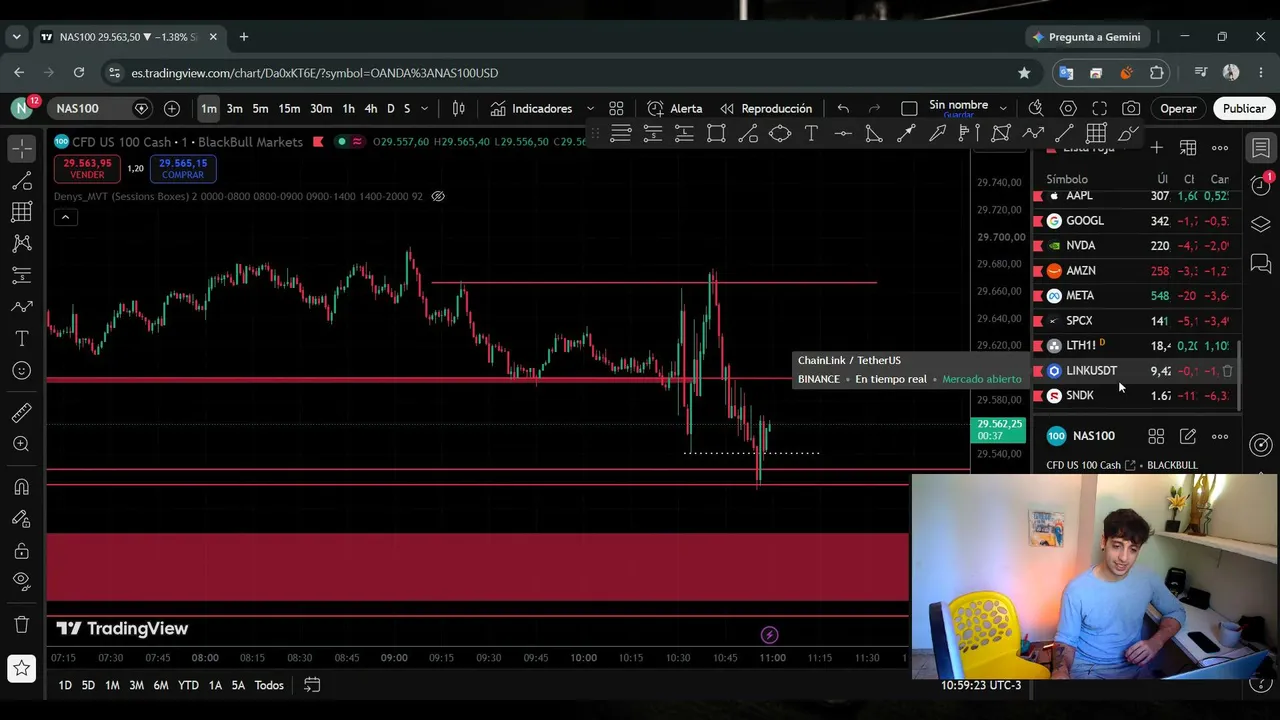This screenshot has width=1280, height=720.
Task: Select the brush drawing tool in left sidebar
Action: 22,307
